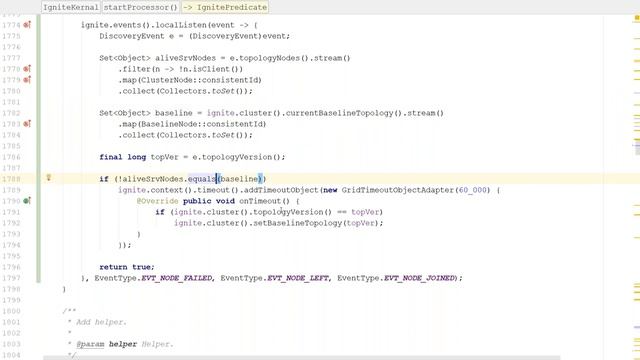Click the '@Override' annotation
640x360 pixels.
[158, 201]
